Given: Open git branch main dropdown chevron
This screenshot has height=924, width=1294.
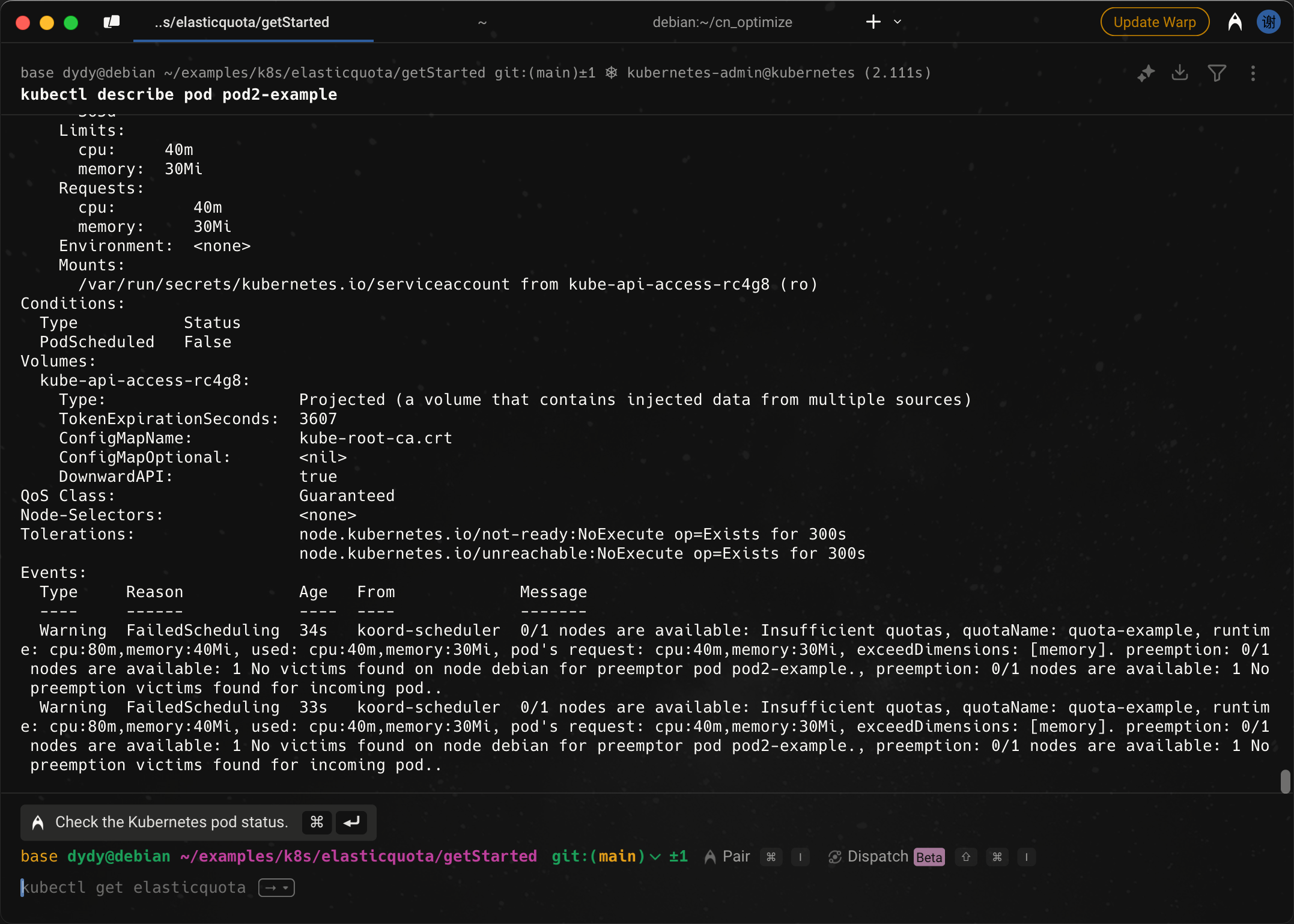Looking at the screenshot, I should coord(655,857).
